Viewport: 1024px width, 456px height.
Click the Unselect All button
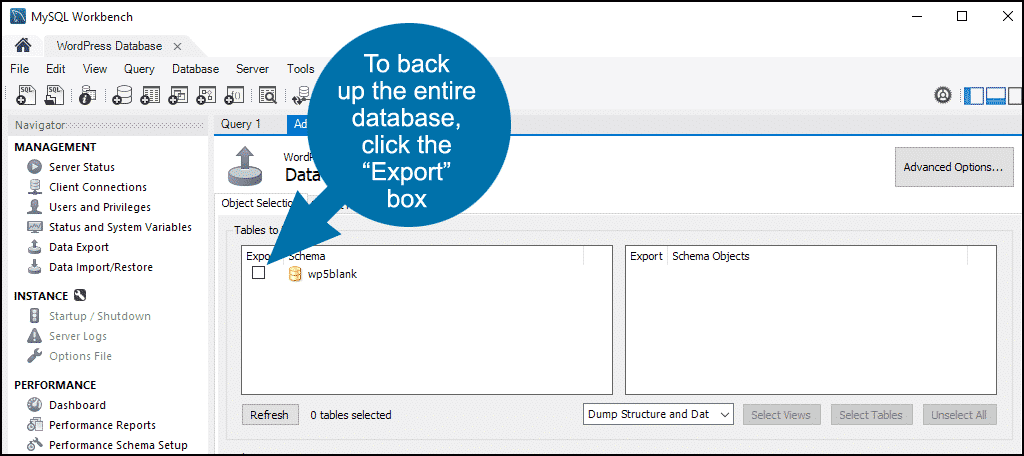959,415
